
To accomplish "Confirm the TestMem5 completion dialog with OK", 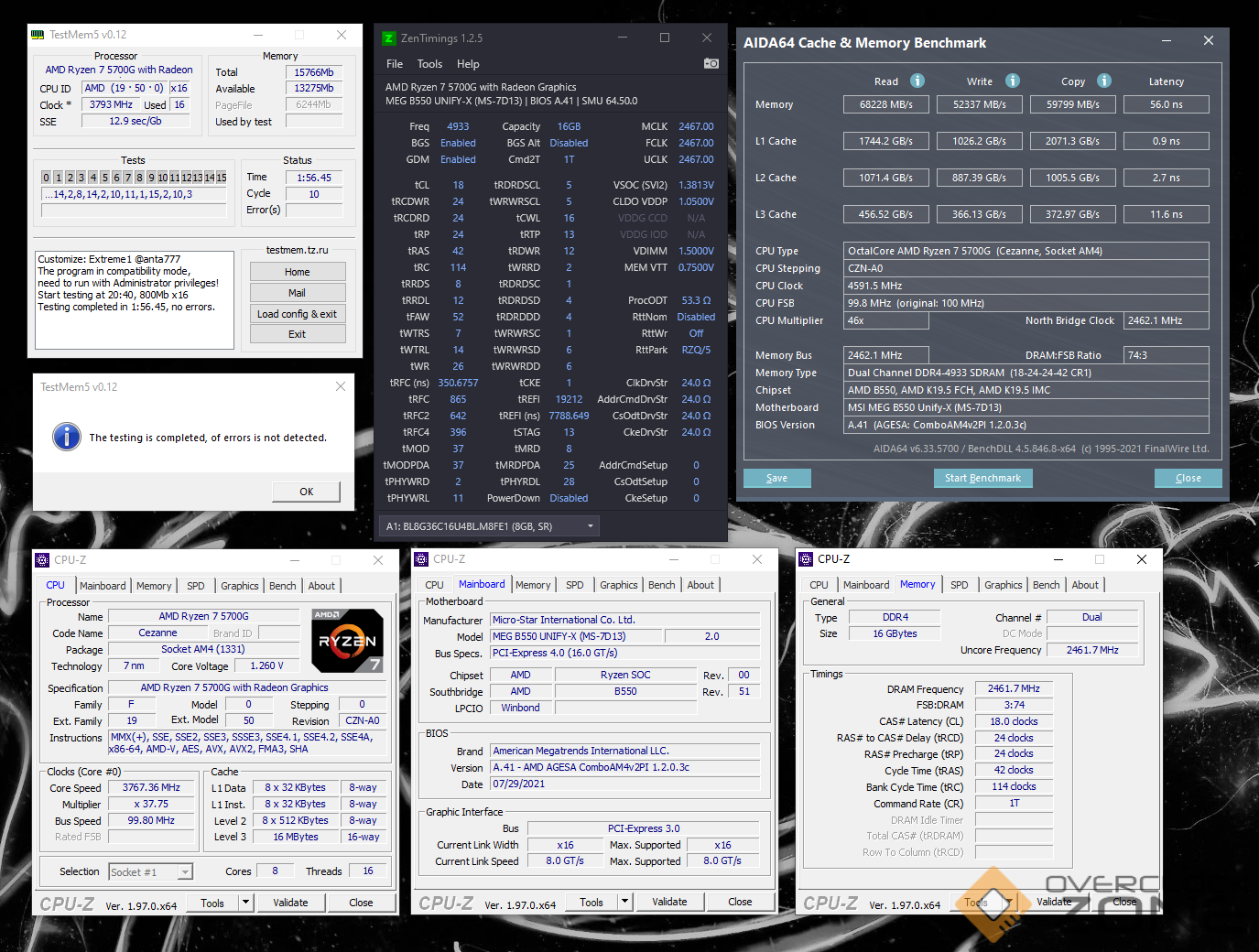I will tap(307, 492).
